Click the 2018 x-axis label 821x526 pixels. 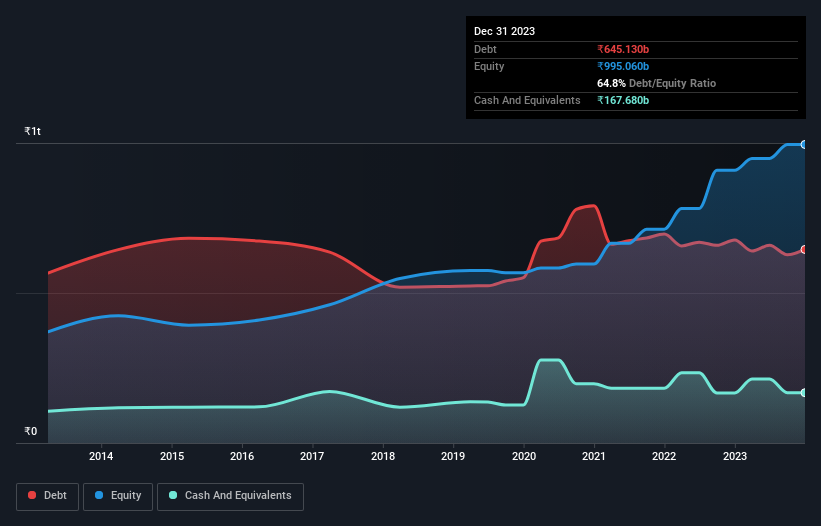[x=383, y=456]
